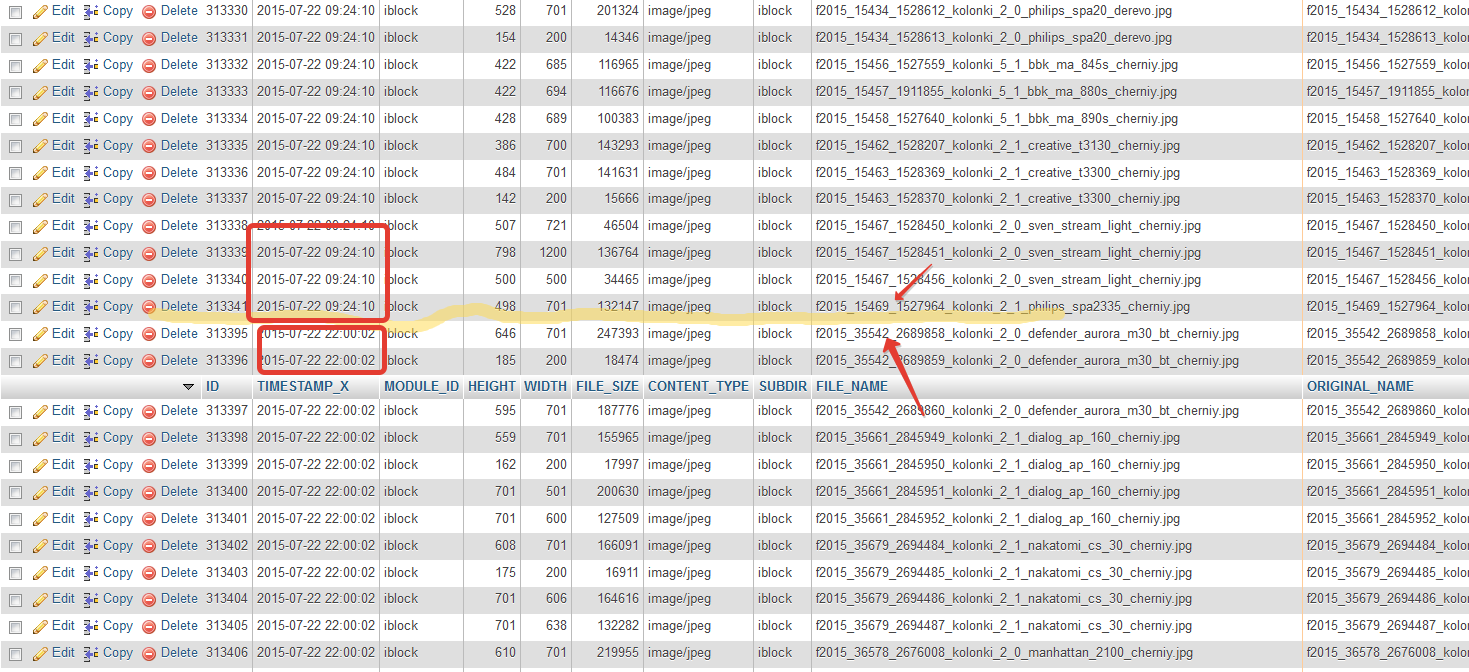
Task: Click the red Delete icon for row 313336
Action: tap(149, 173)
